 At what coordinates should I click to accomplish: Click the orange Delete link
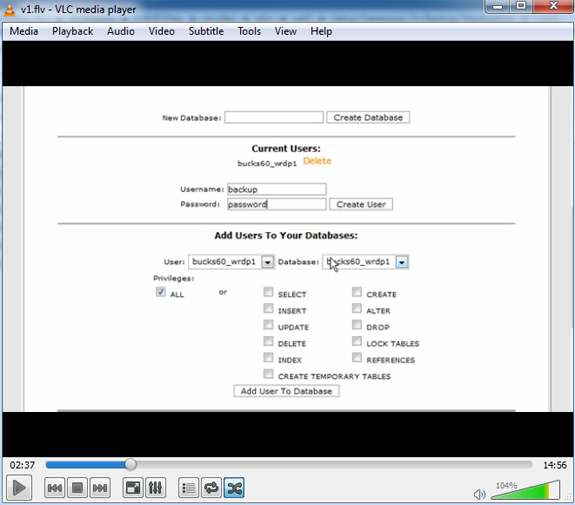(x=317, y=161)
